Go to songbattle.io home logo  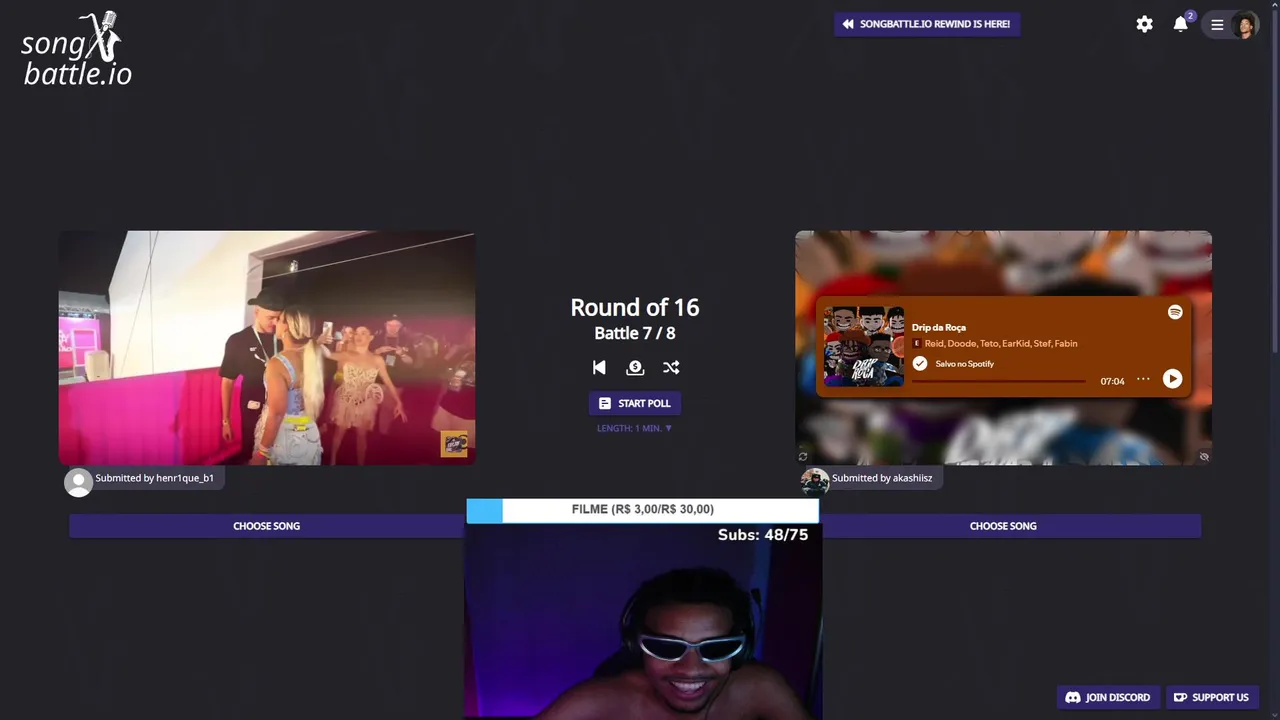click(76, 48)
